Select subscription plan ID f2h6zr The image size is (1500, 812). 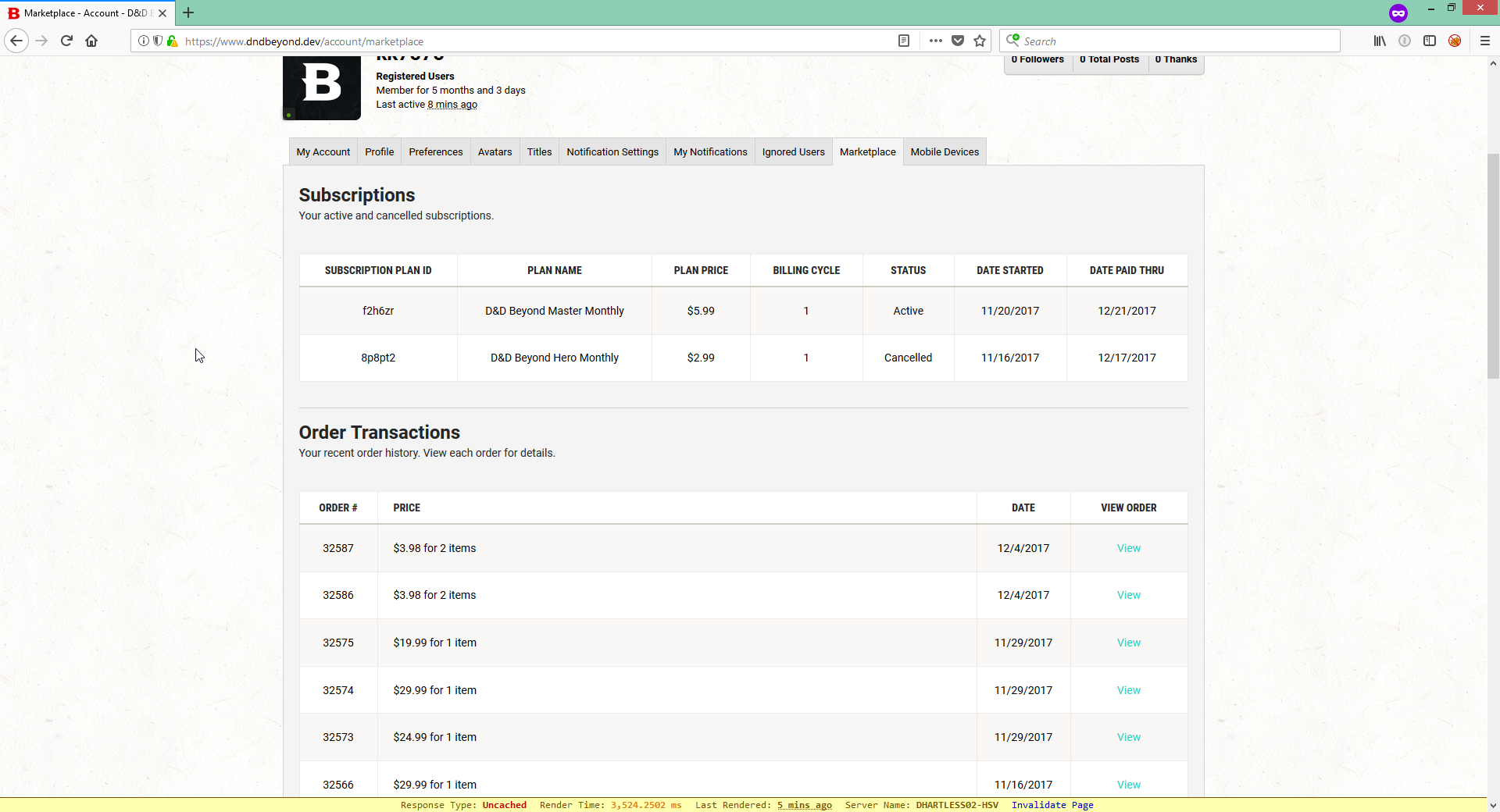378,311
